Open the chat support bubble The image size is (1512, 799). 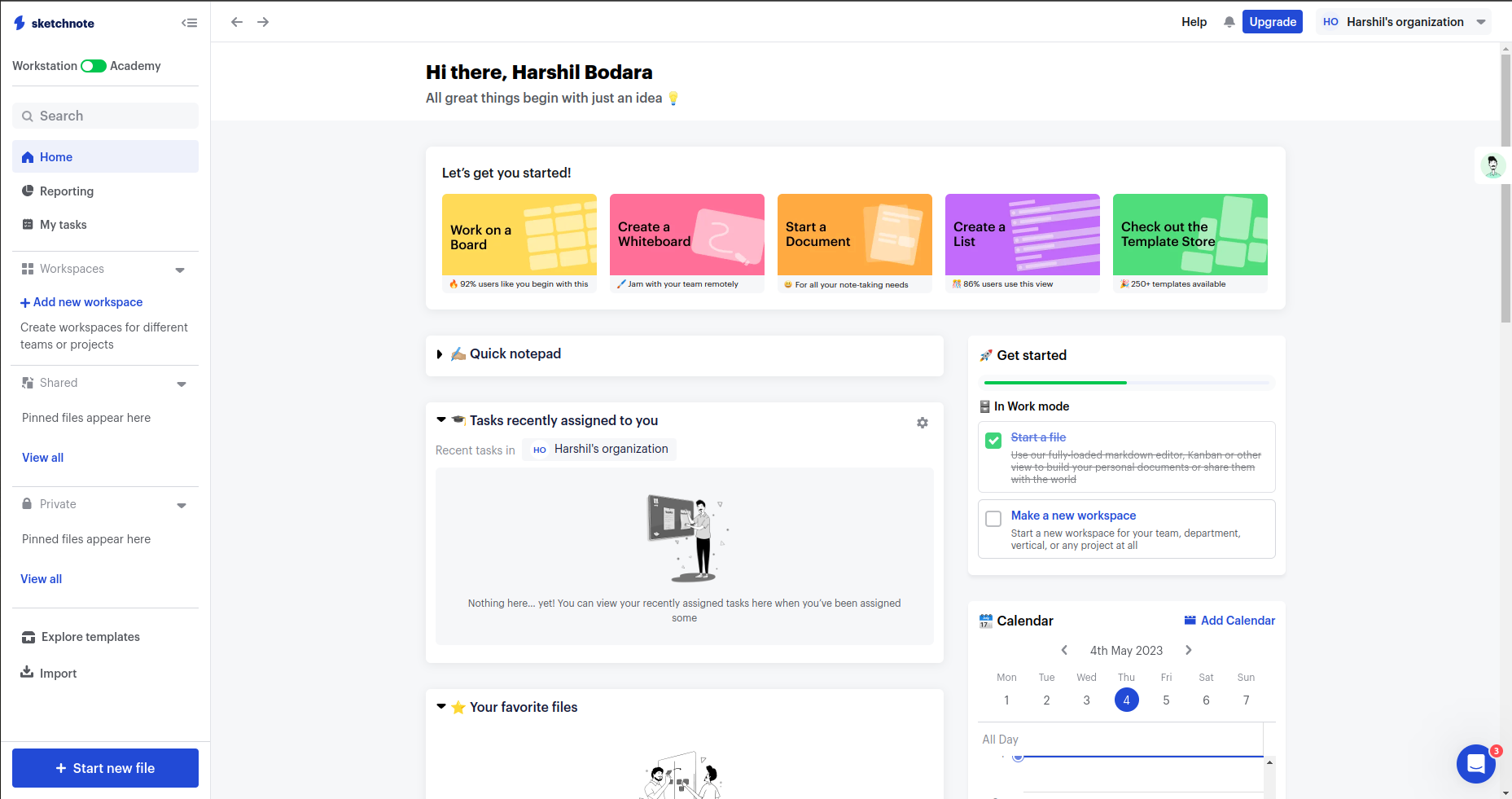[1475, 764]
